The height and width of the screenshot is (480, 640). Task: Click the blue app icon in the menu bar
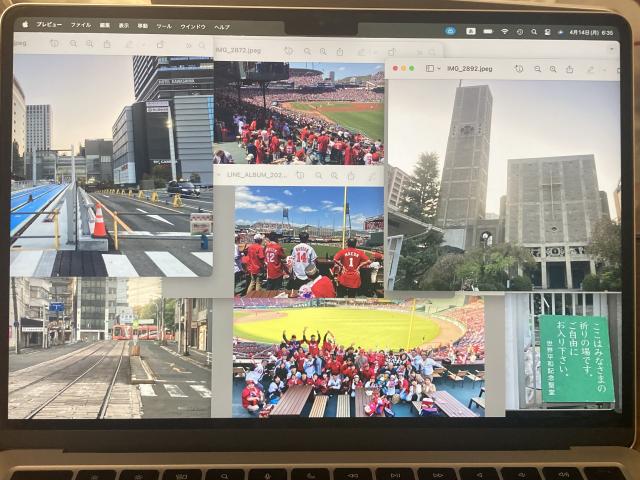450,31
